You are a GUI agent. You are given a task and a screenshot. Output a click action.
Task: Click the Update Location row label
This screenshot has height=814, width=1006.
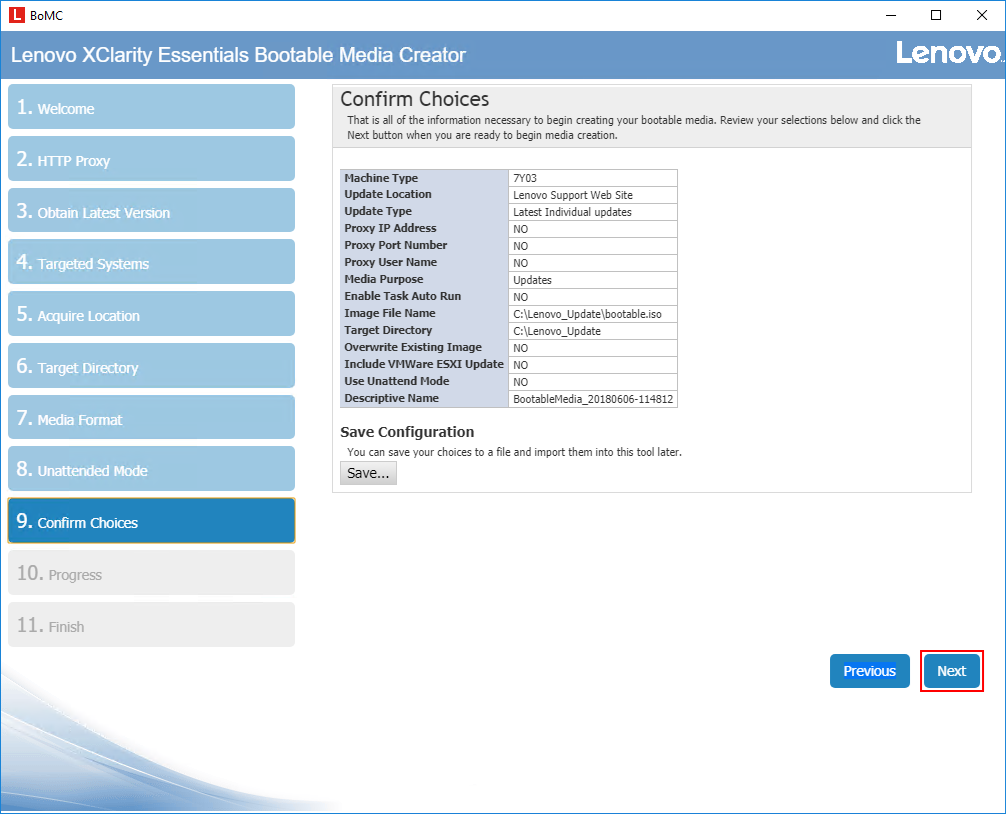388,194
